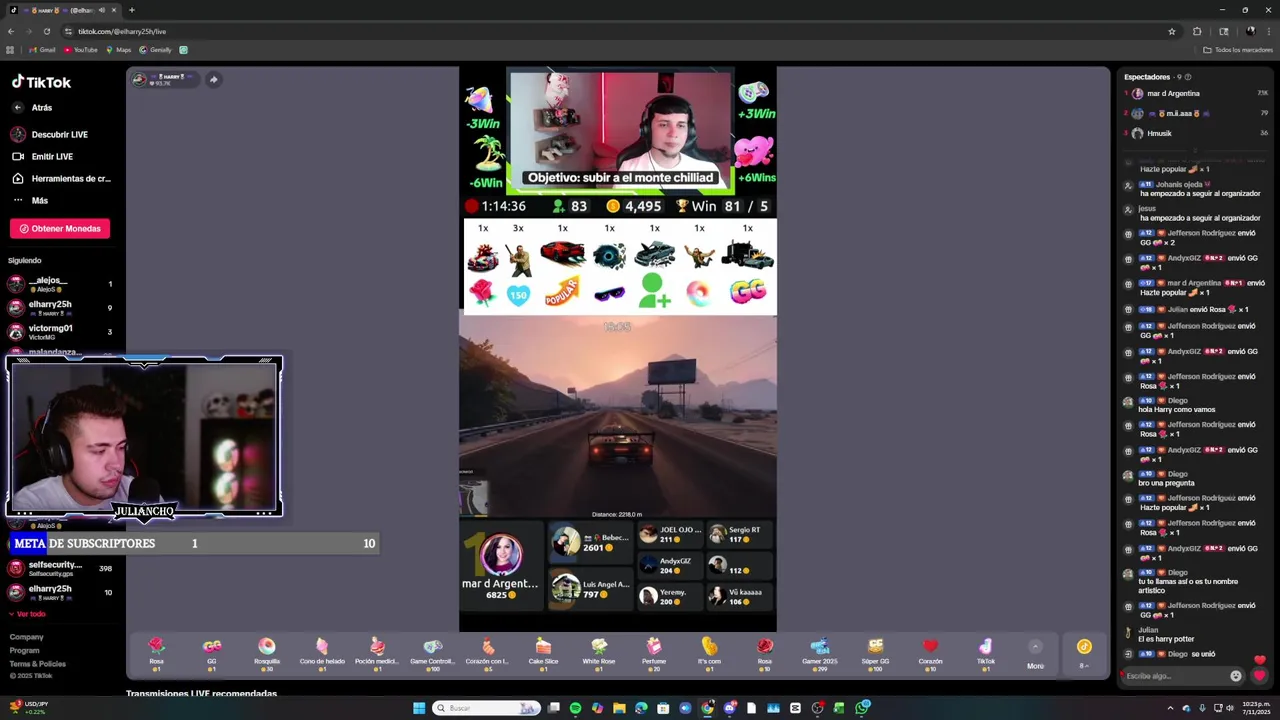Expand the Ver todo list

coord(27,614)
